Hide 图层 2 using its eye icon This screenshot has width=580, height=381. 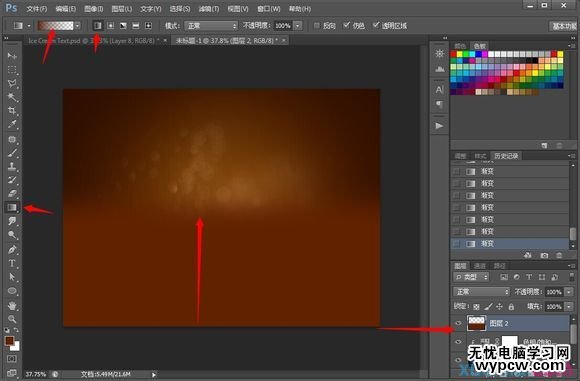click(x=458, y=323)
